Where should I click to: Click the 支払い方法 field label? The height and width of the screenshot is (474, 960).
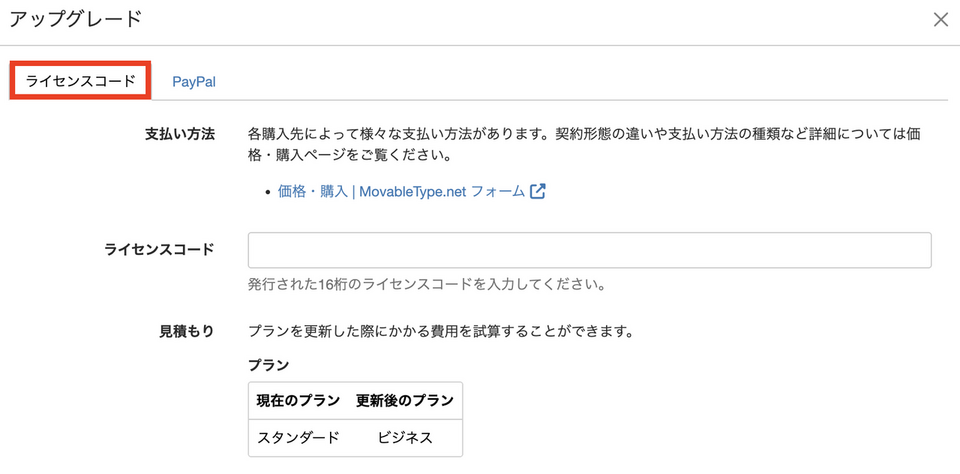click(180, 134)
